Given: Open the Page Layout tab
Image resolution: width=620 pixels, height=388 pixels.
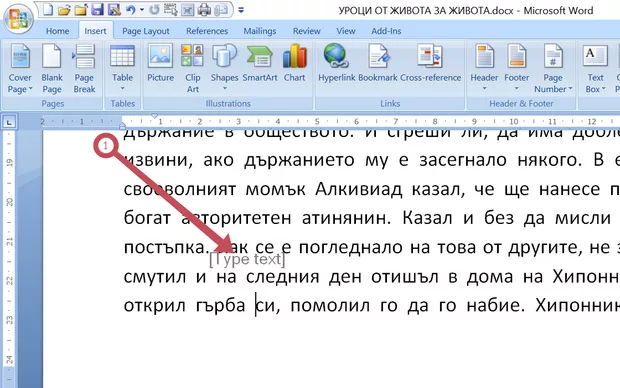Looking at the screenshot, I should click(x=146, y=31).
